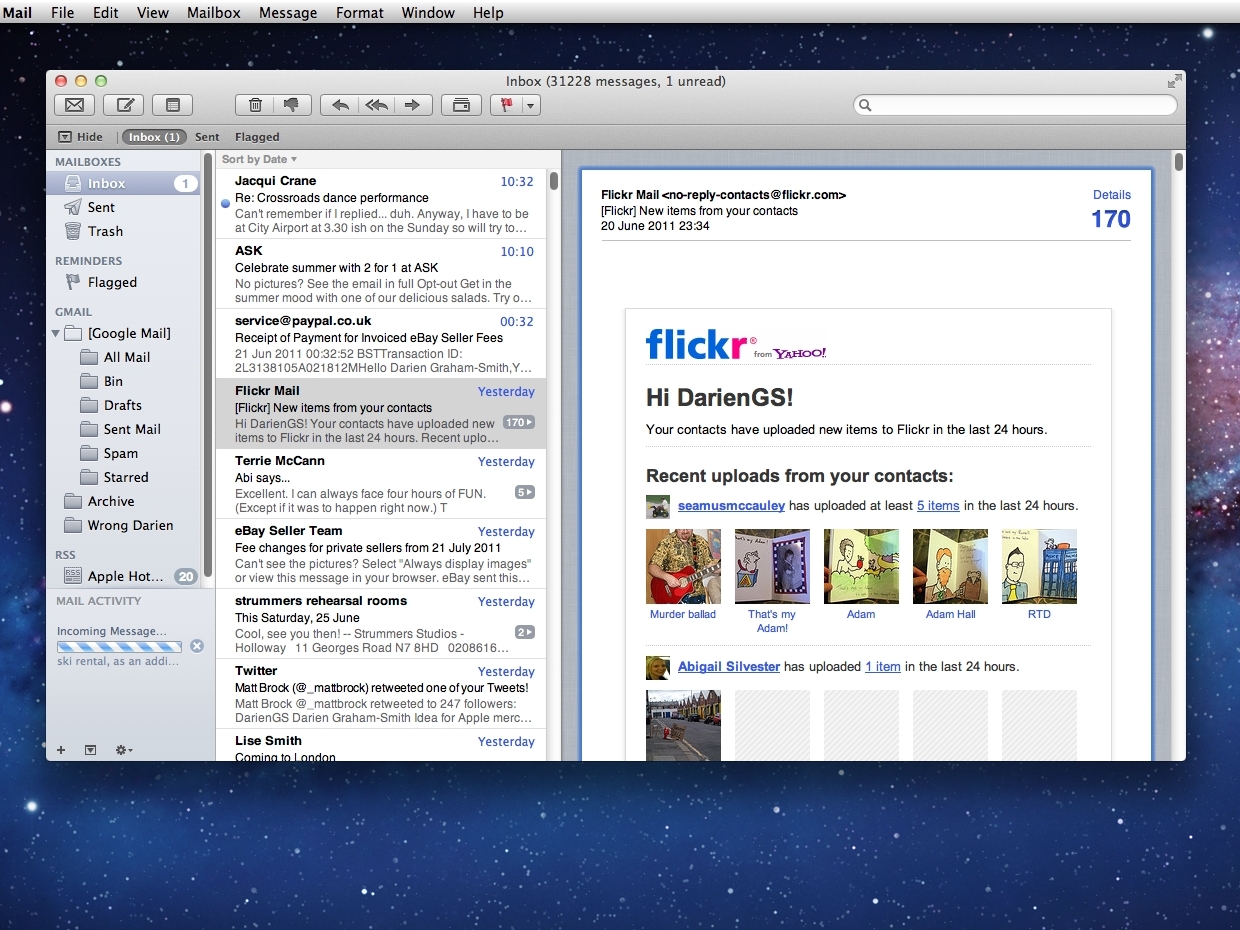
Task: Select the Inbox (1) favorites bar button
Action: 154,137
